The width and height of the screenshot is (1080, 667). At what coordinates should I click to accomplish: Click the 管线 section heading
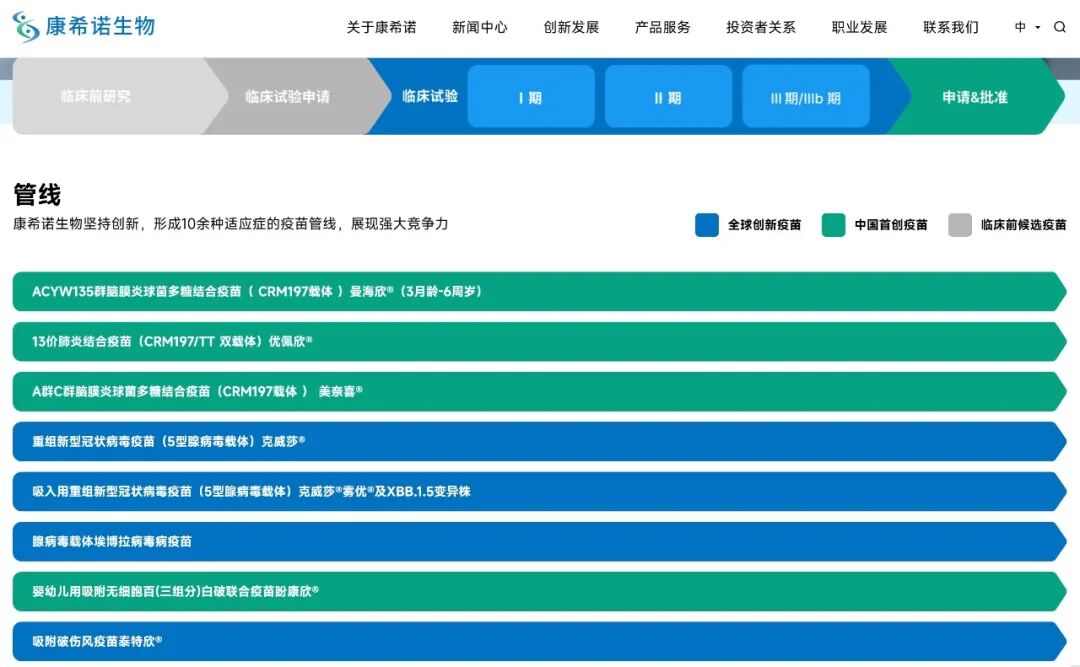point(37,194)
